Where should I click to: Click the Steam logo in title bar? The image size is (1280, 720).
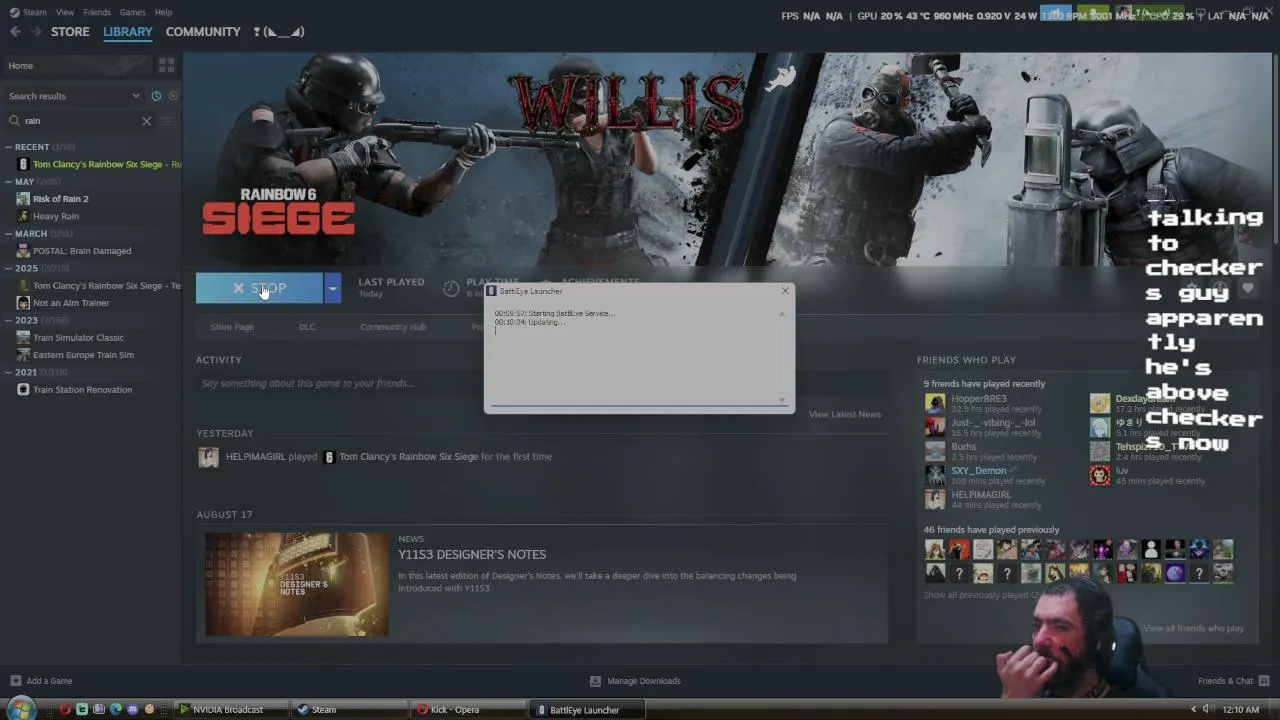coord(14,12)
